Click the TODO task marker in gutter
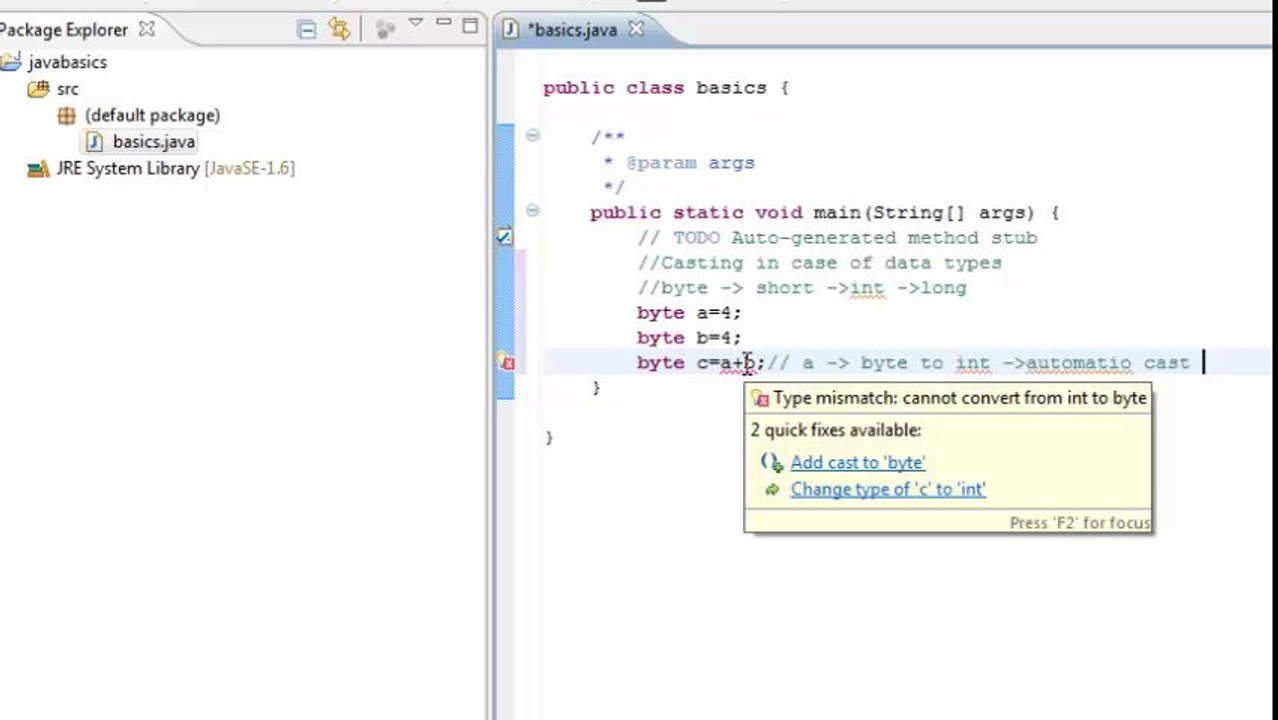1278x720 pixels. pos(505,237)
